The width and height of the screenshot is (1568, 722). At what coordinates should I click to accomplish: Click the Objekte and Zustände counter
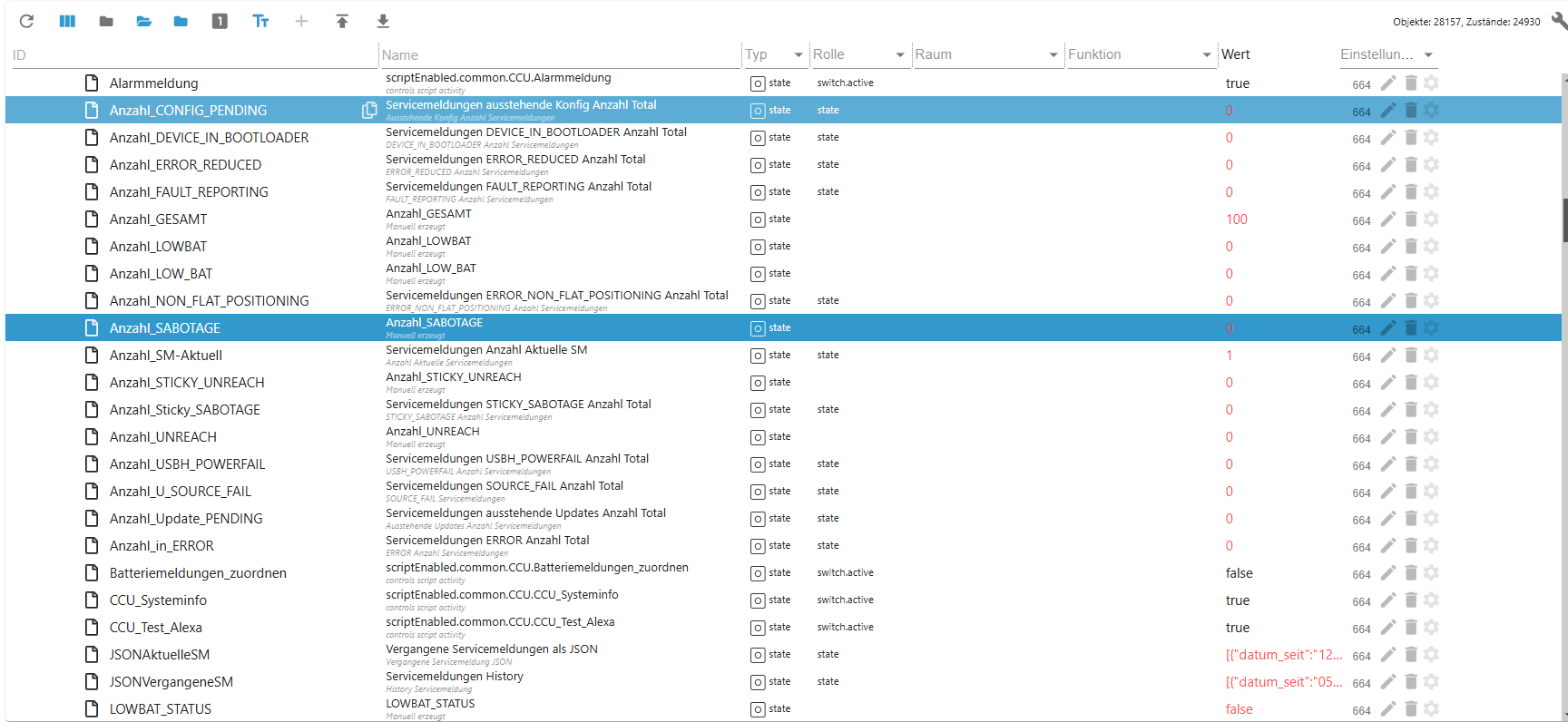coord(1466,22)
